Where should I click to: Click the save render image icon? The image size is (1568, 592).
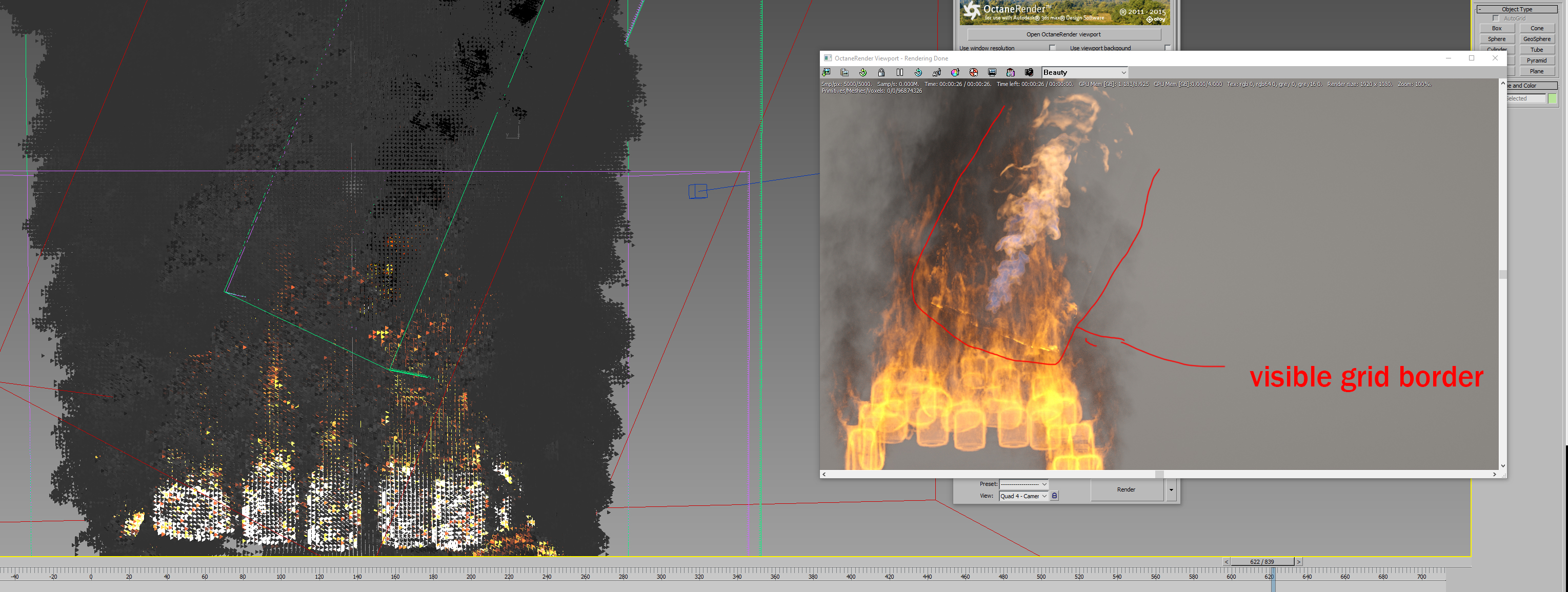[827, 72]
